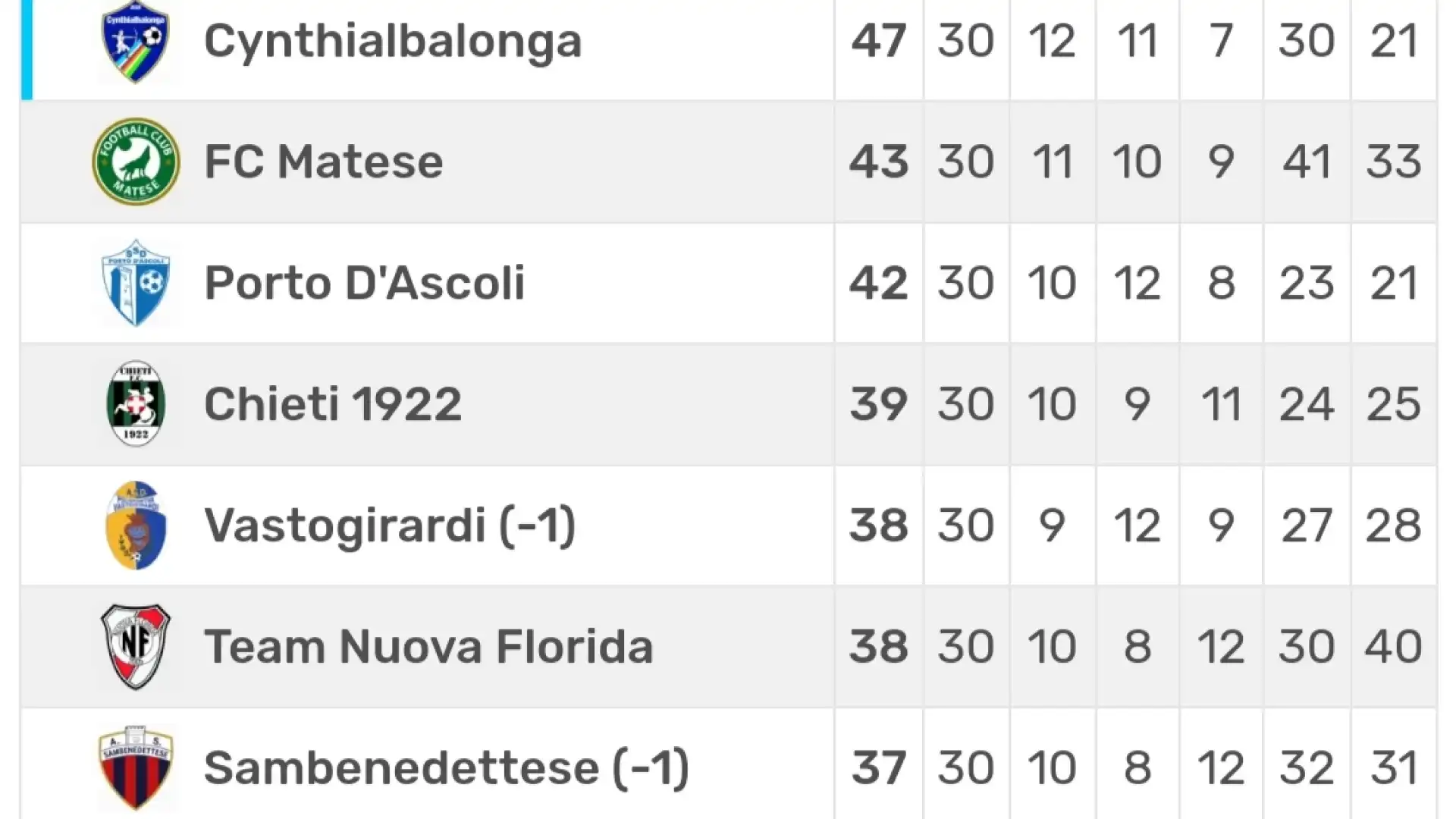Click the Sambenedettese striped shield logo
Viewport: 1456px width, 819px height.
point(136,767)
